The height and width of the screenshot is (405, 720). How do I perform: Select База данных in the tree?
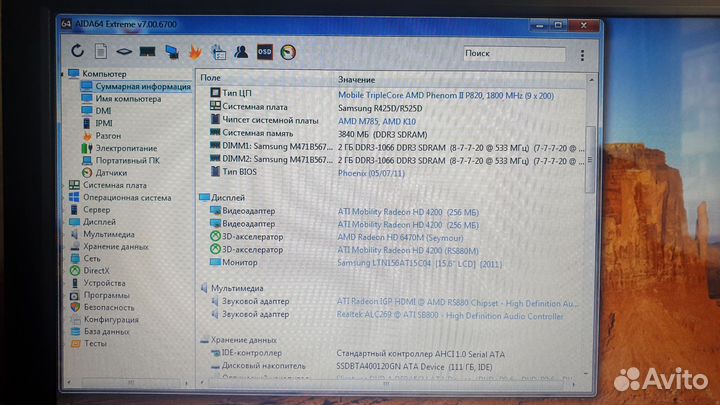point(106,332)
